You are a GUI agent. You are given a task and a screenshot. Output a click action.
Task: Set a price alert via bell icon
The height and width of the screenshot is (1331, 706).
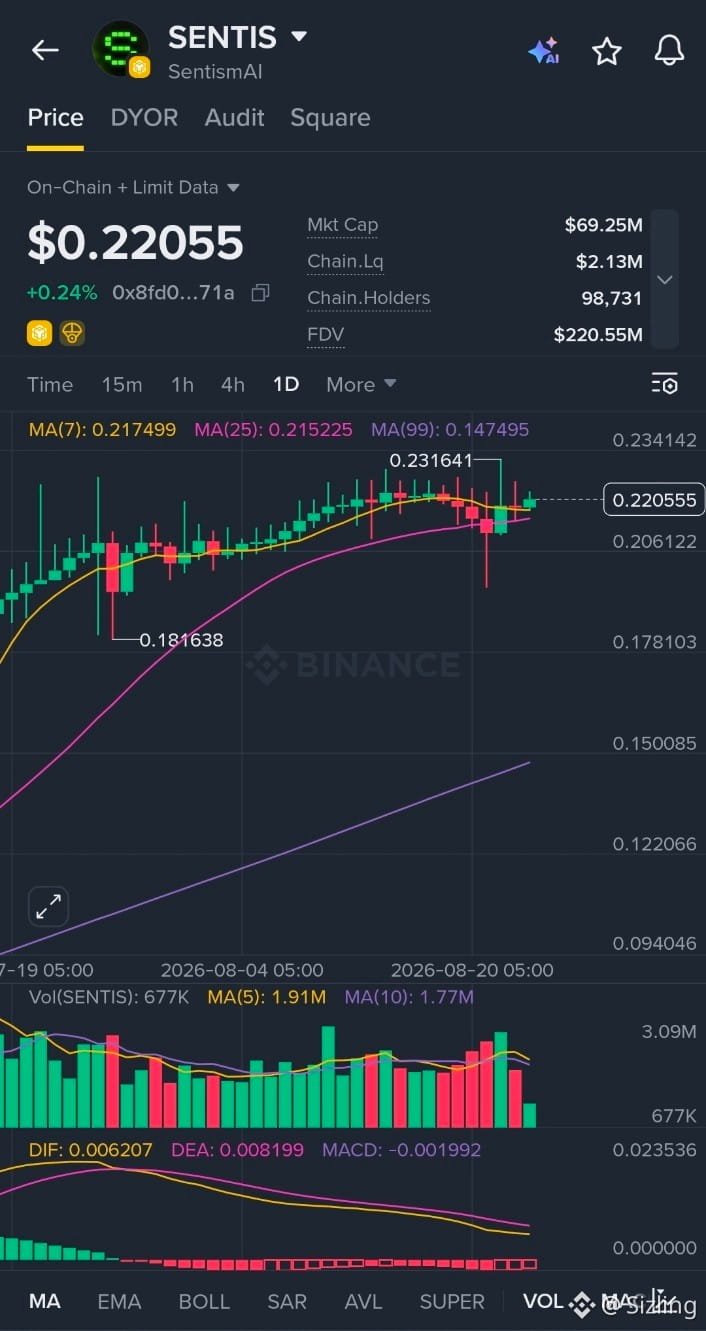[x=669, y=50]
